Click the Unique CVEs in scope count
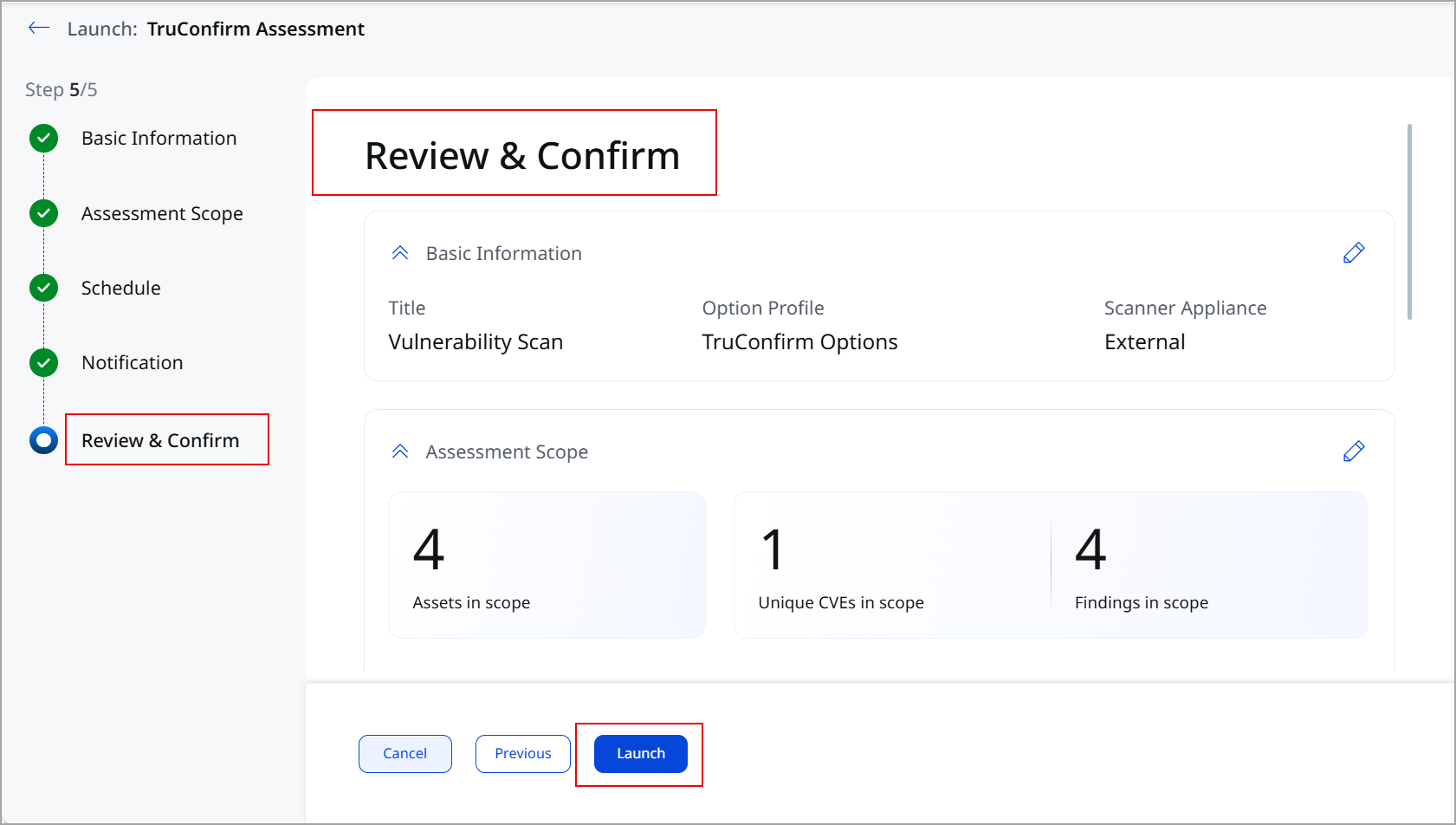 pos(773,549)
